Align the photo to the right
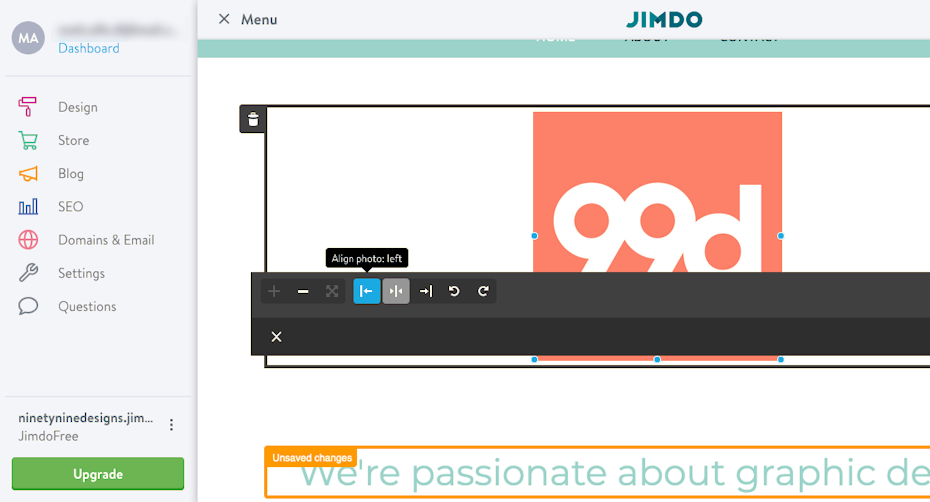Viewport: 930px width, 502px height. 426,291
